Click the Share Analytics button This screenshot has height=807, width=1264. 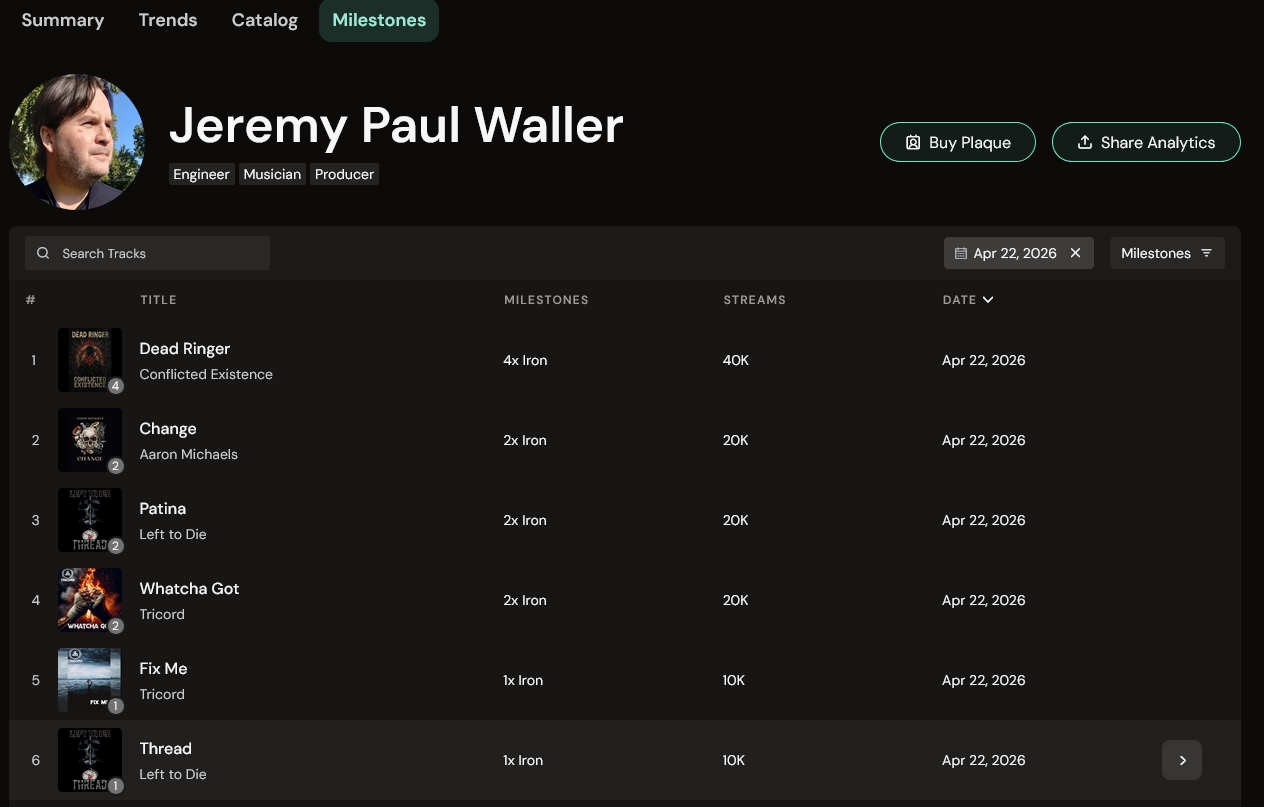[x=1146, y=142]
